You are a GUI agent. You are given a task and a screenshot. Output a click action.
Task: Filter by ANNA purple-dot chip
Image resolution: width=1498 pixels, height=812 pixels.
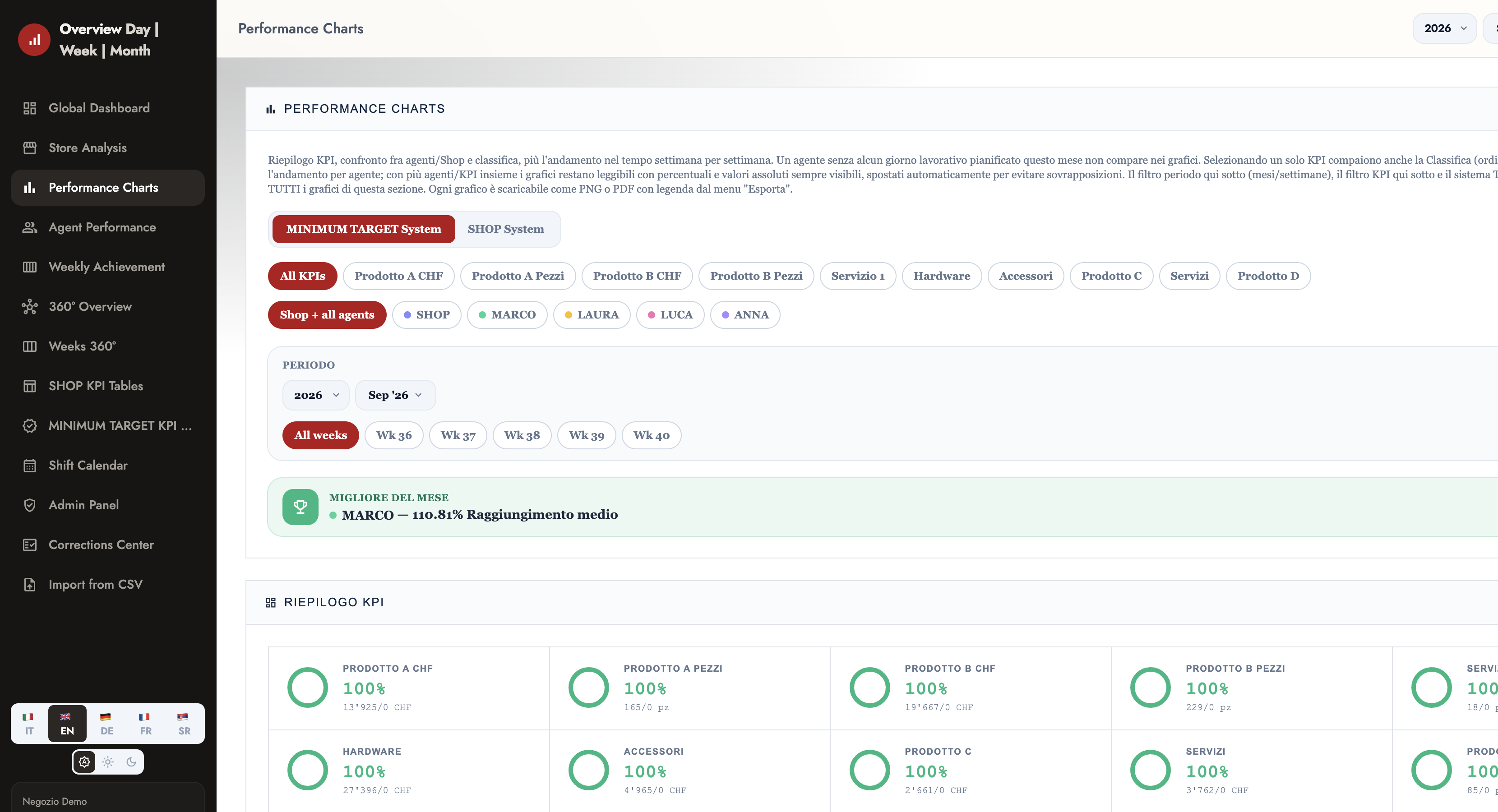pyautogui.click(x=745, y=315)
